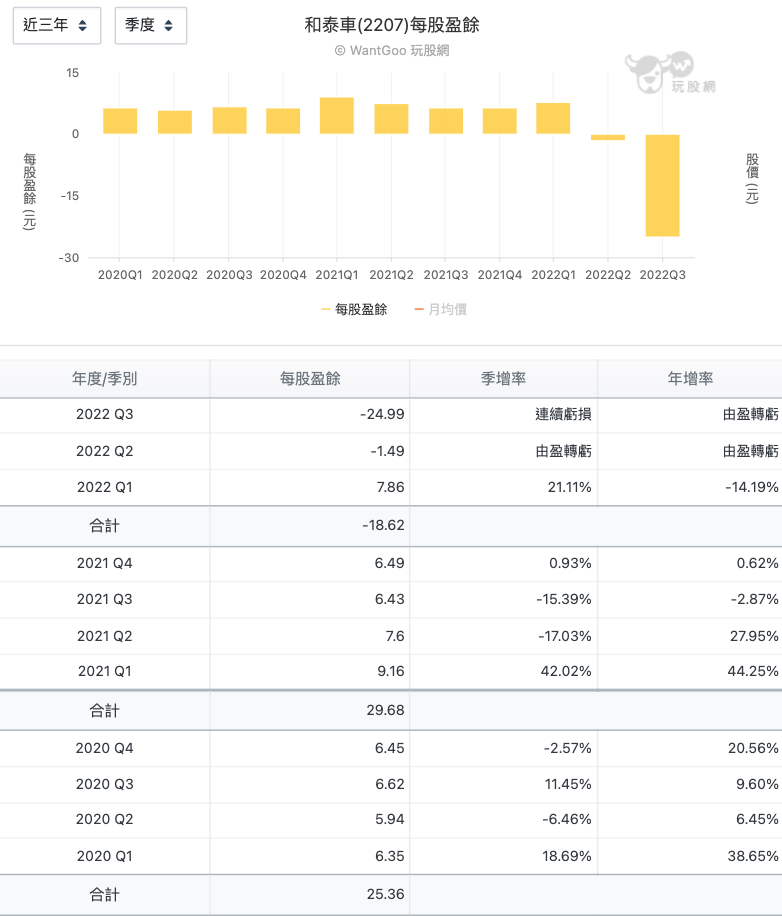
Task: Click the 季增率 column header
Action: point(503,379)
